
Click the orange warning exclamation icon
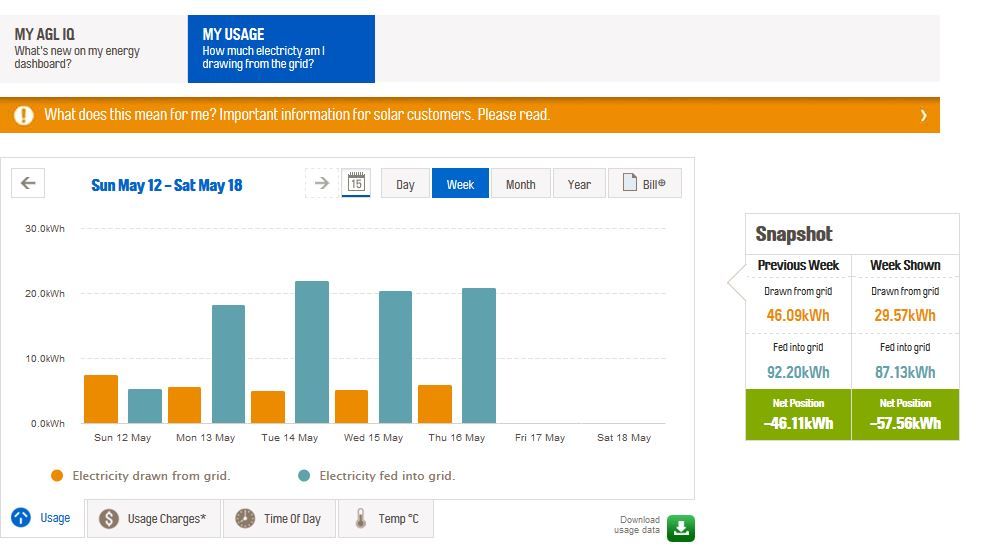(24, 115)
